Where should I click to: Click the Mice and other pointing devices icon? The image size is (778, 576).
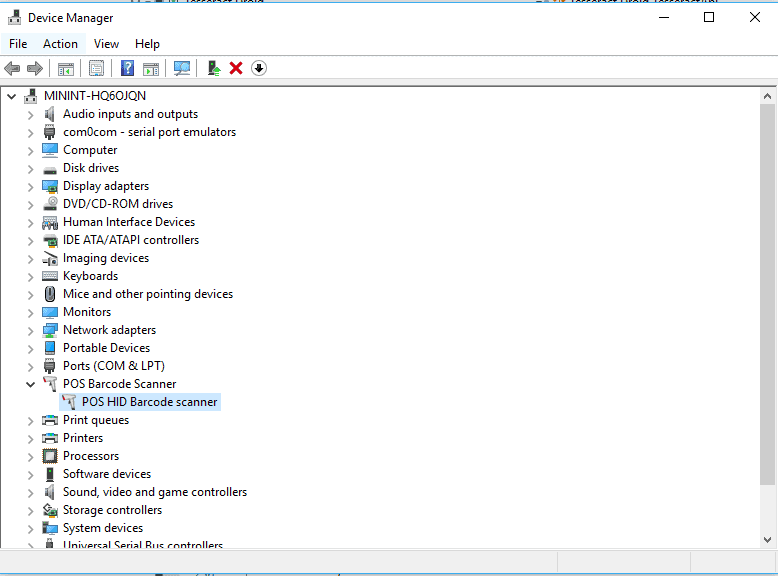point(50,294)
